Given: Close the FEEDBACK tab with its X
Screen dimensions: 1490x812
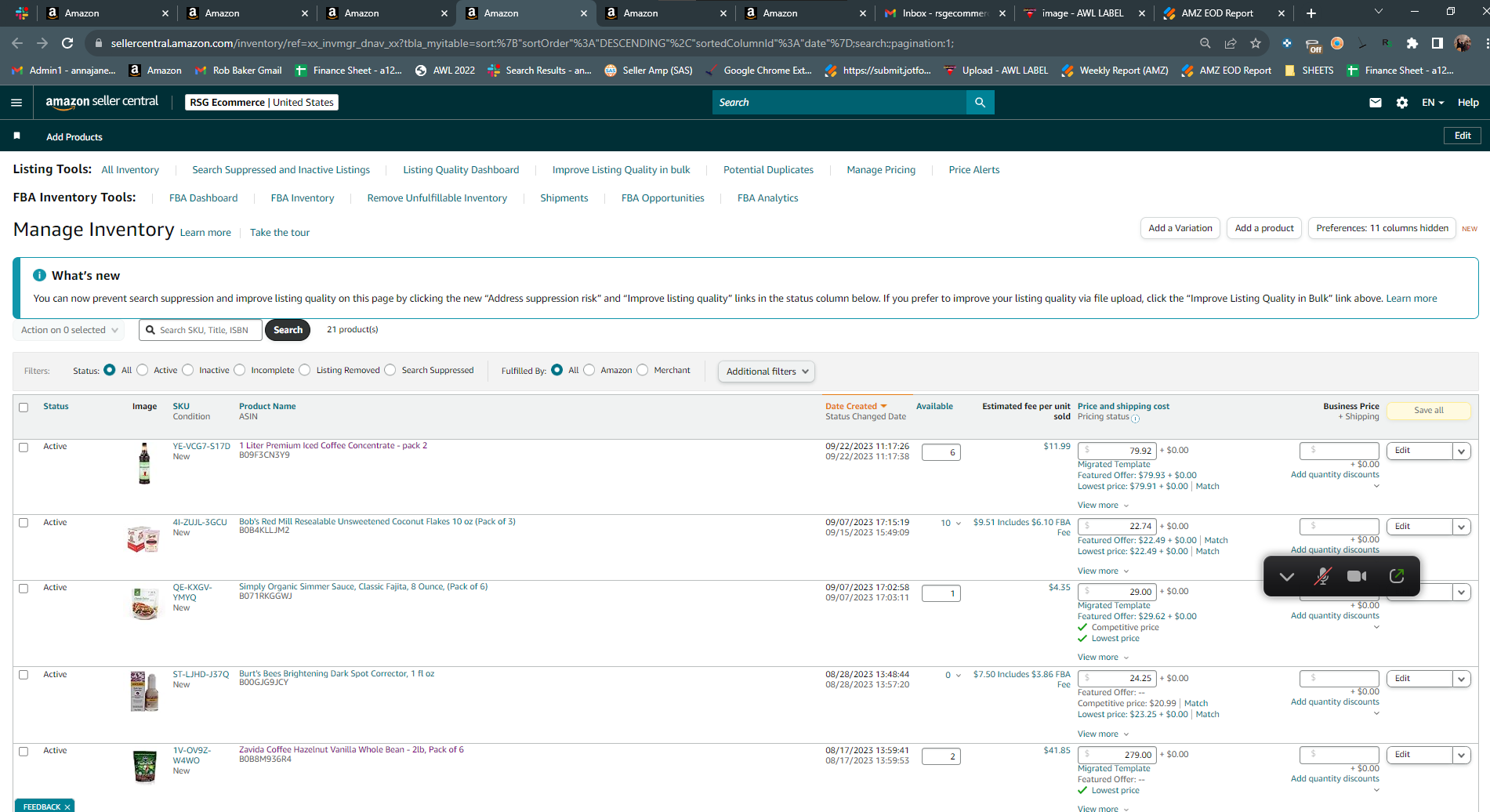Looking at the screenshot, I should 67,807.
